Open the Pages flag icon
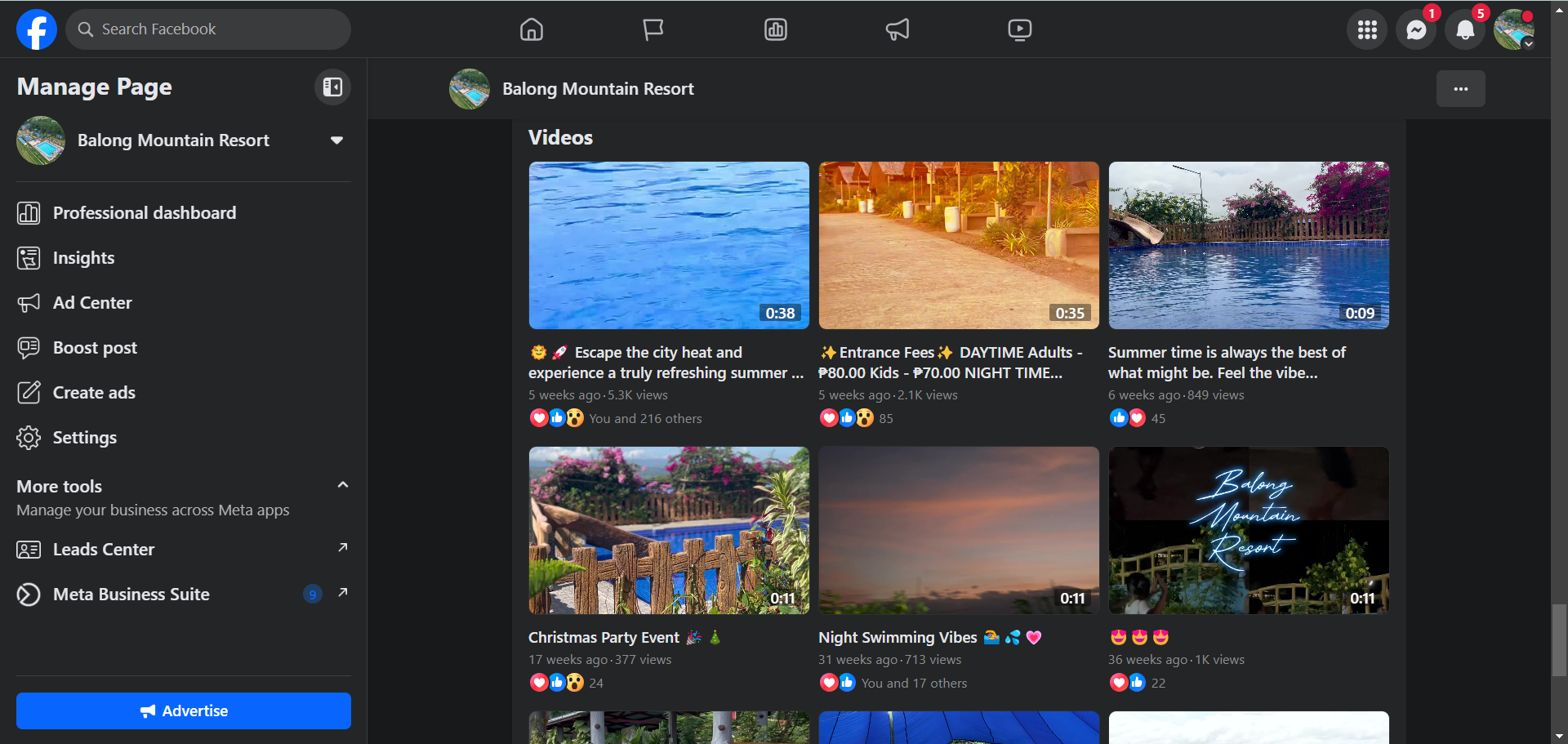 [653, 29]
